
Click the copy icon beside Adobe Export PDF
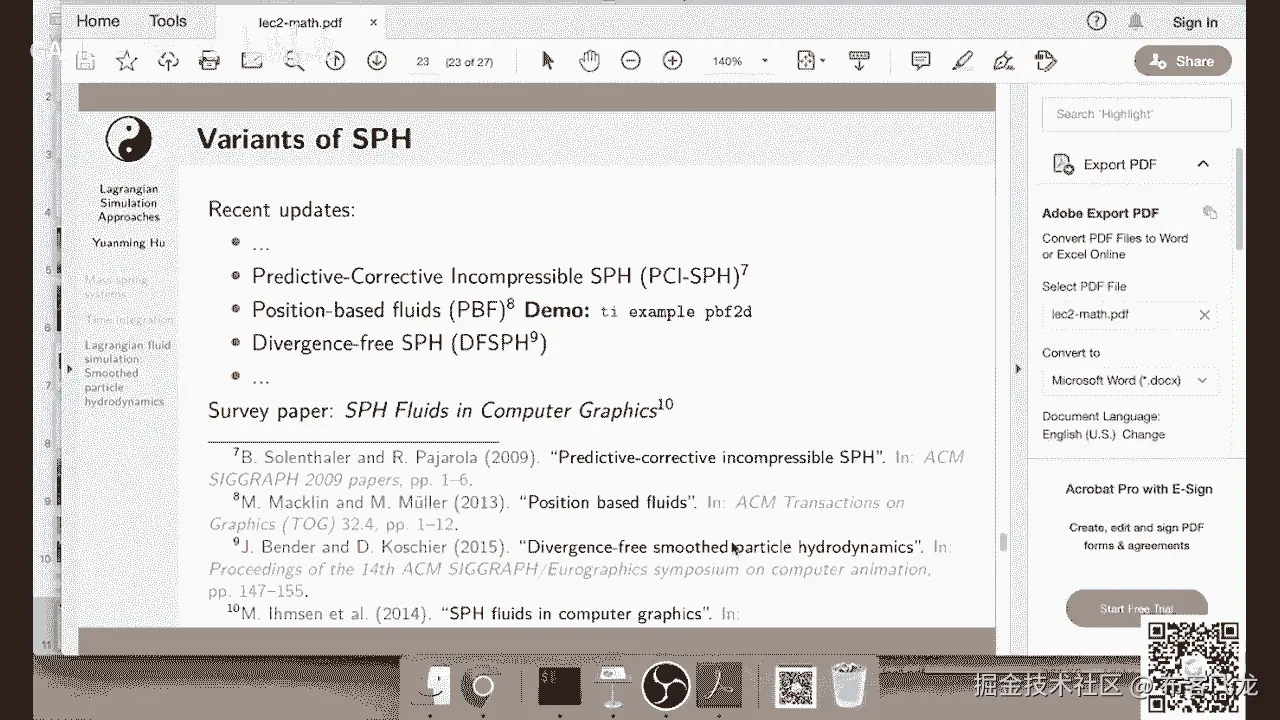1210,212
